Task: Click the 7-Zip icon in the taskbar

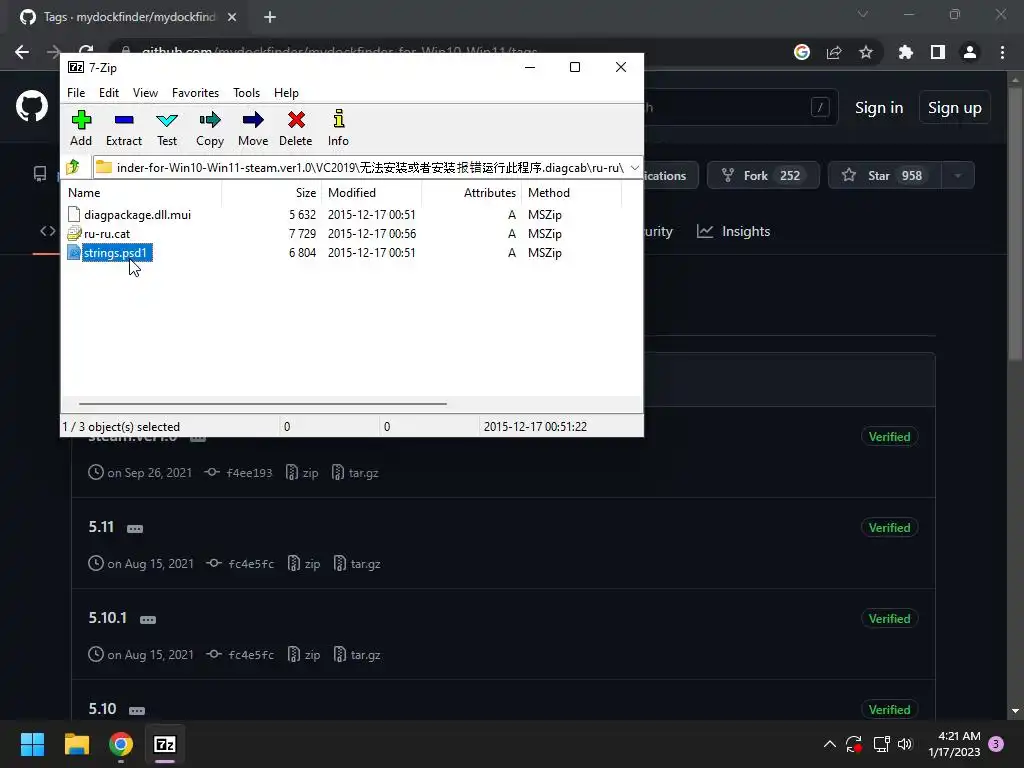Action: 165,744
